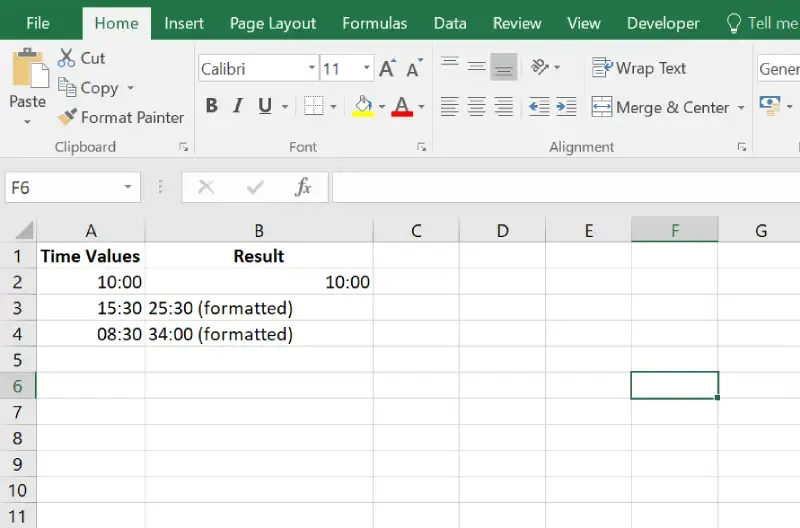Increase font size with large A
The width and height of the screenshot is (800, 528).
click(x=388, y=68)
